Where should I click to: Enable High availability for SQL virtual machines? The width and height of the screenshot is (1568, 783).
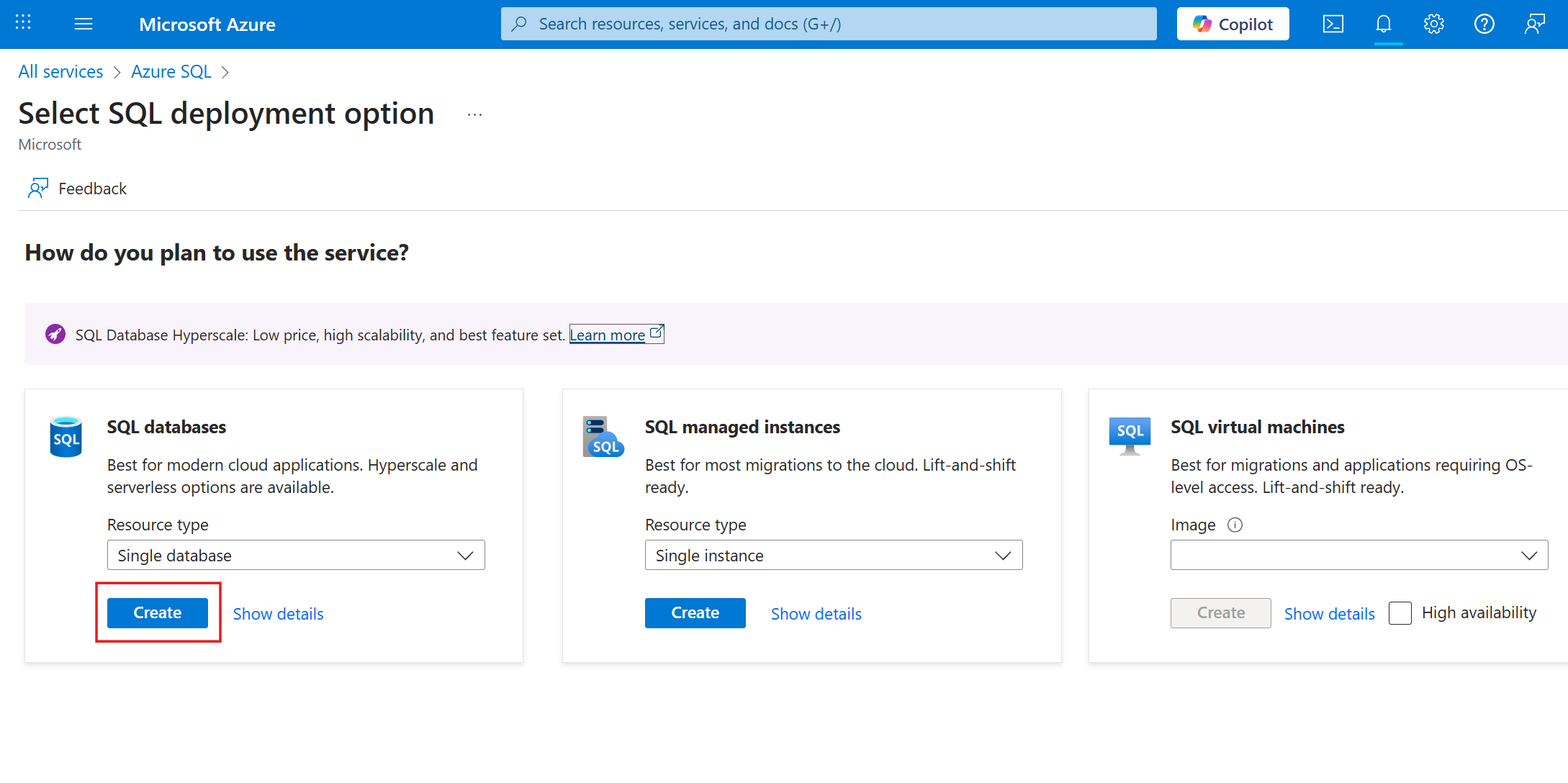(x=1400, y=612)
